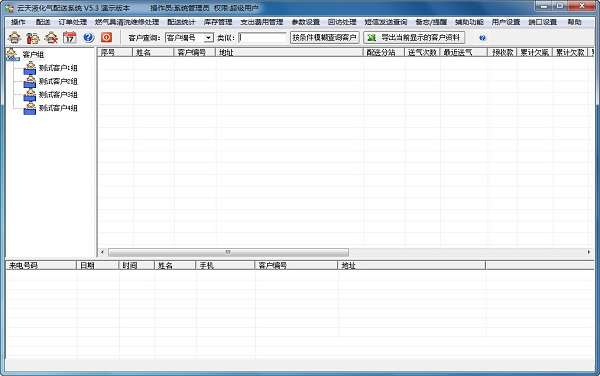Screen dimensions: 600x376
Task: Click the red power exit icon
Action: point(106,37)
